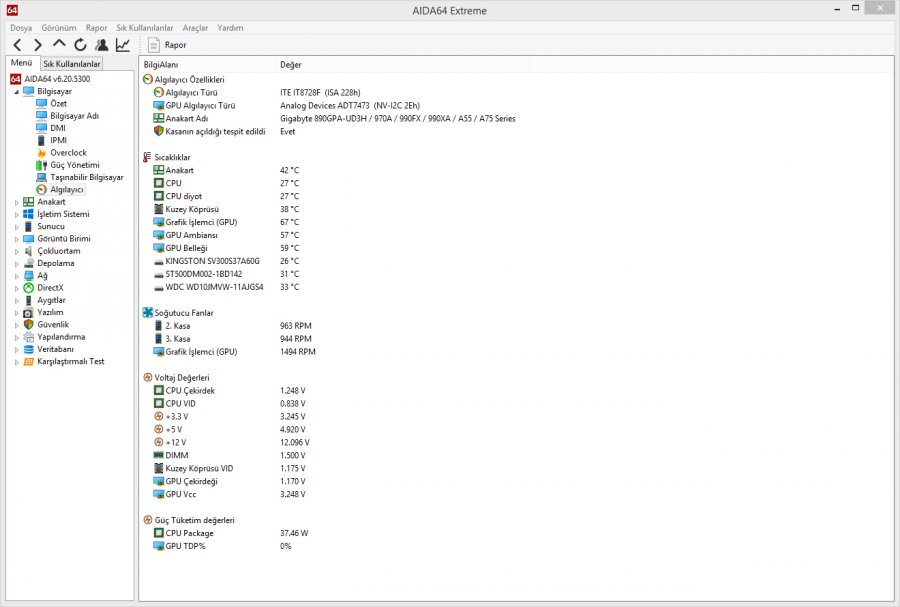Click the Forward navigation arrow
900x607 pixels.
38,45
